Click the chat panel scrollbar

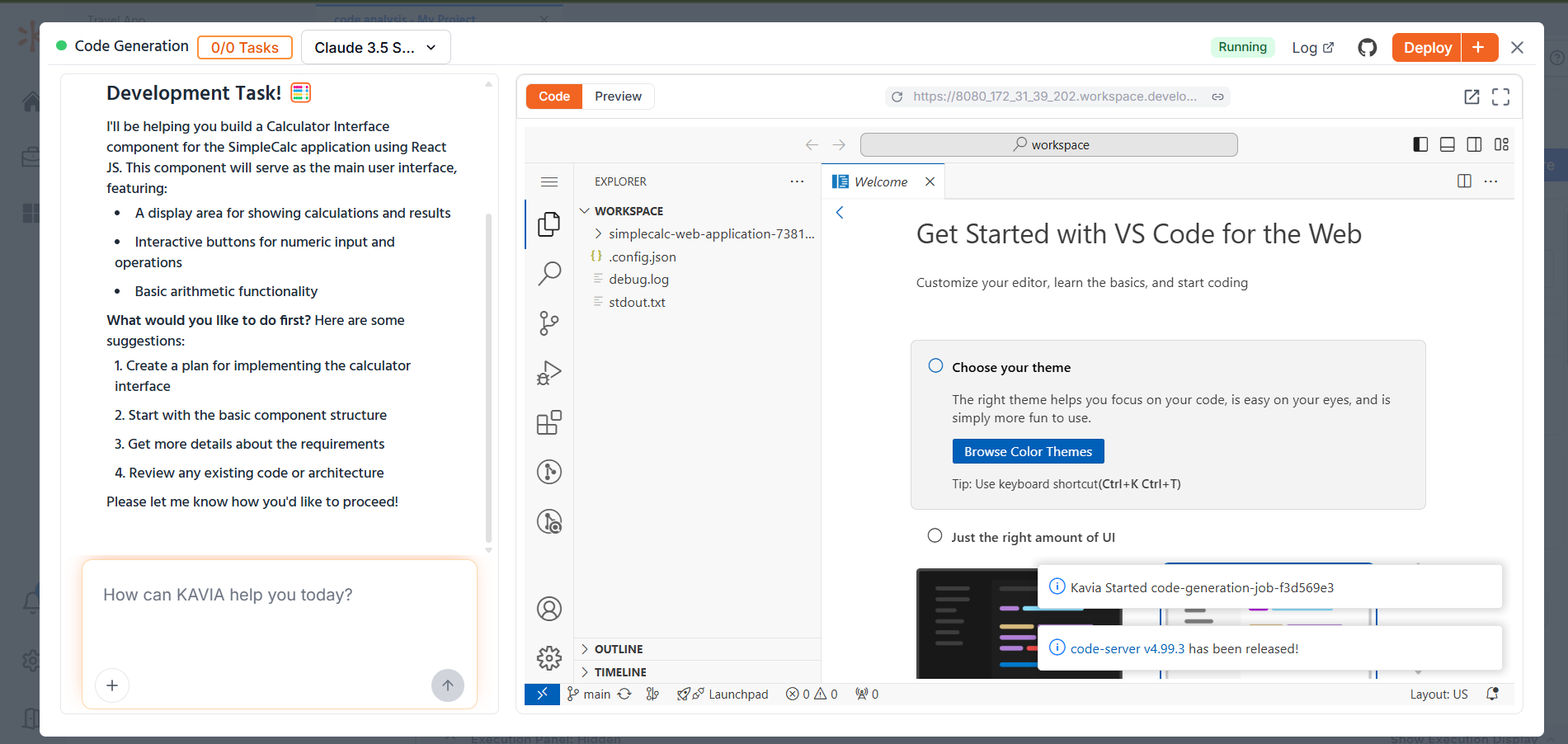(x=488, y=376)
